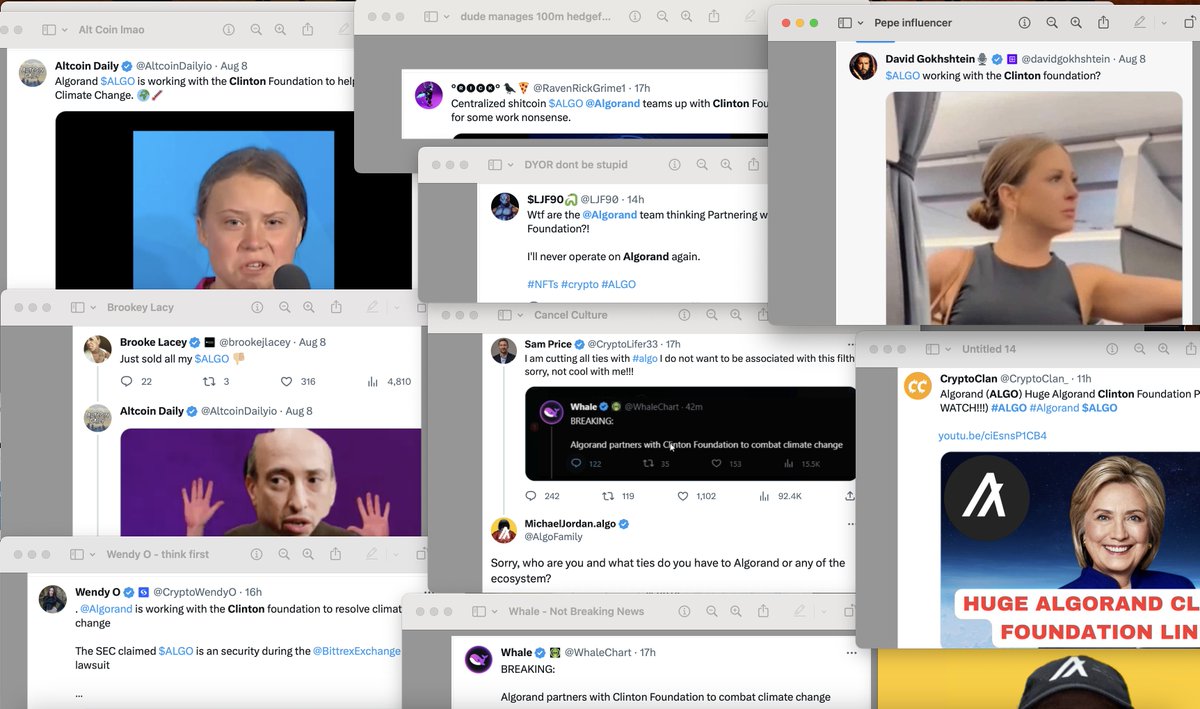The width and height of the screenshot is (1200, 709).
Task: Toggle sidebar in Untitled 14 window
Action: (x=933, y=349)
